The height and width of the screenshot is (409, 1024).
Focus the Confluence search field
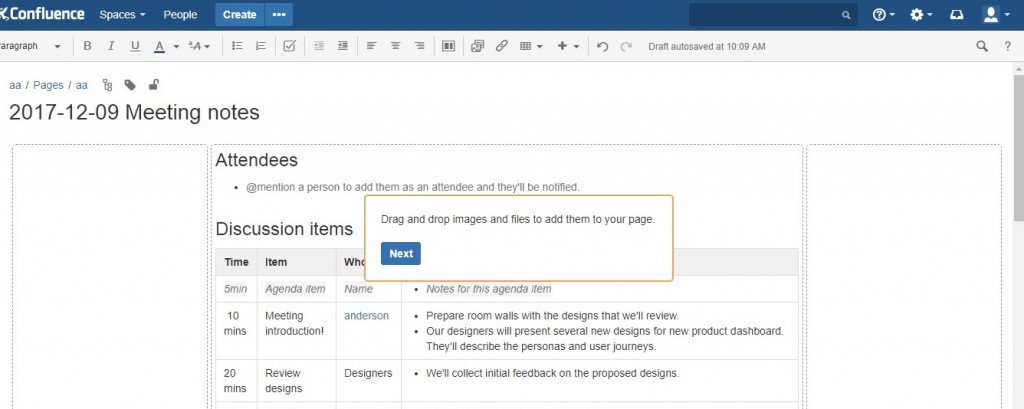click(773, 15)
